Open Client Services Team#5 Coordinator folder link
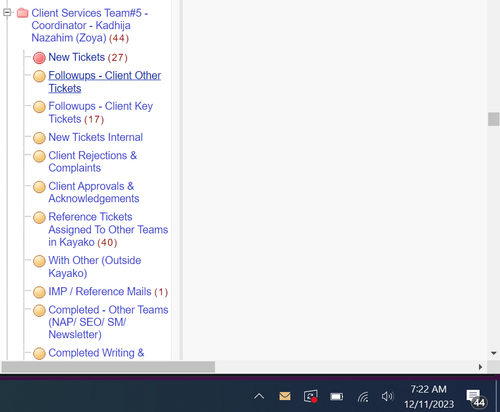Image resolution: width=500 pixels, height=412 pixels. coord(90,25)
